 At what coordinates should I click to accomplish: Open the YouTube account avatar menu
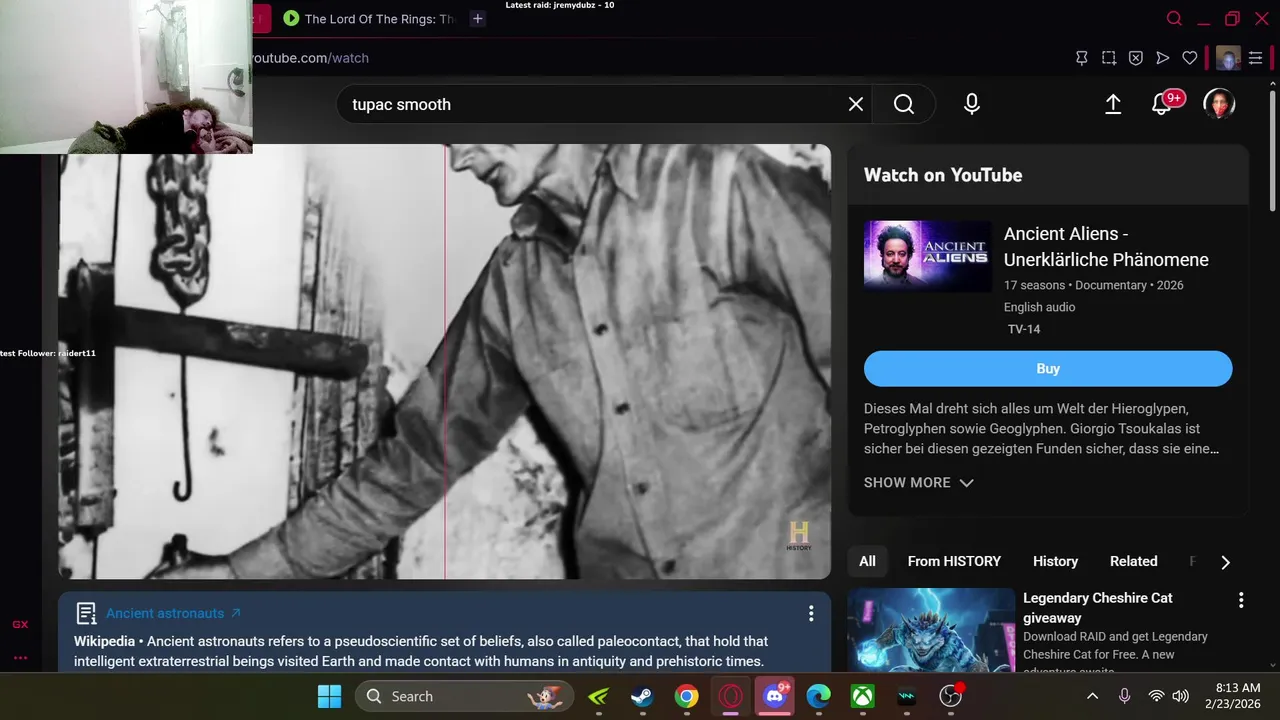point(1219,104)
